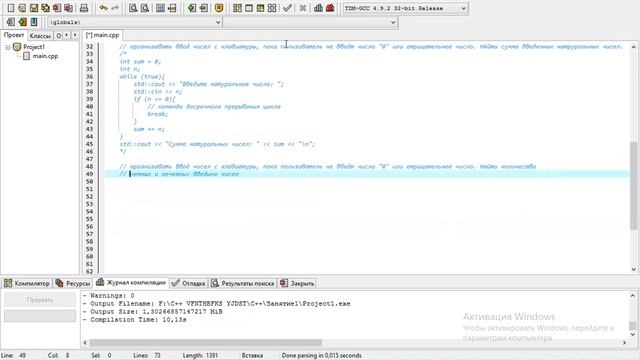Click the 'Length: 1391' status bar entry
640x360 pixels.
click(x=200, y=356)
